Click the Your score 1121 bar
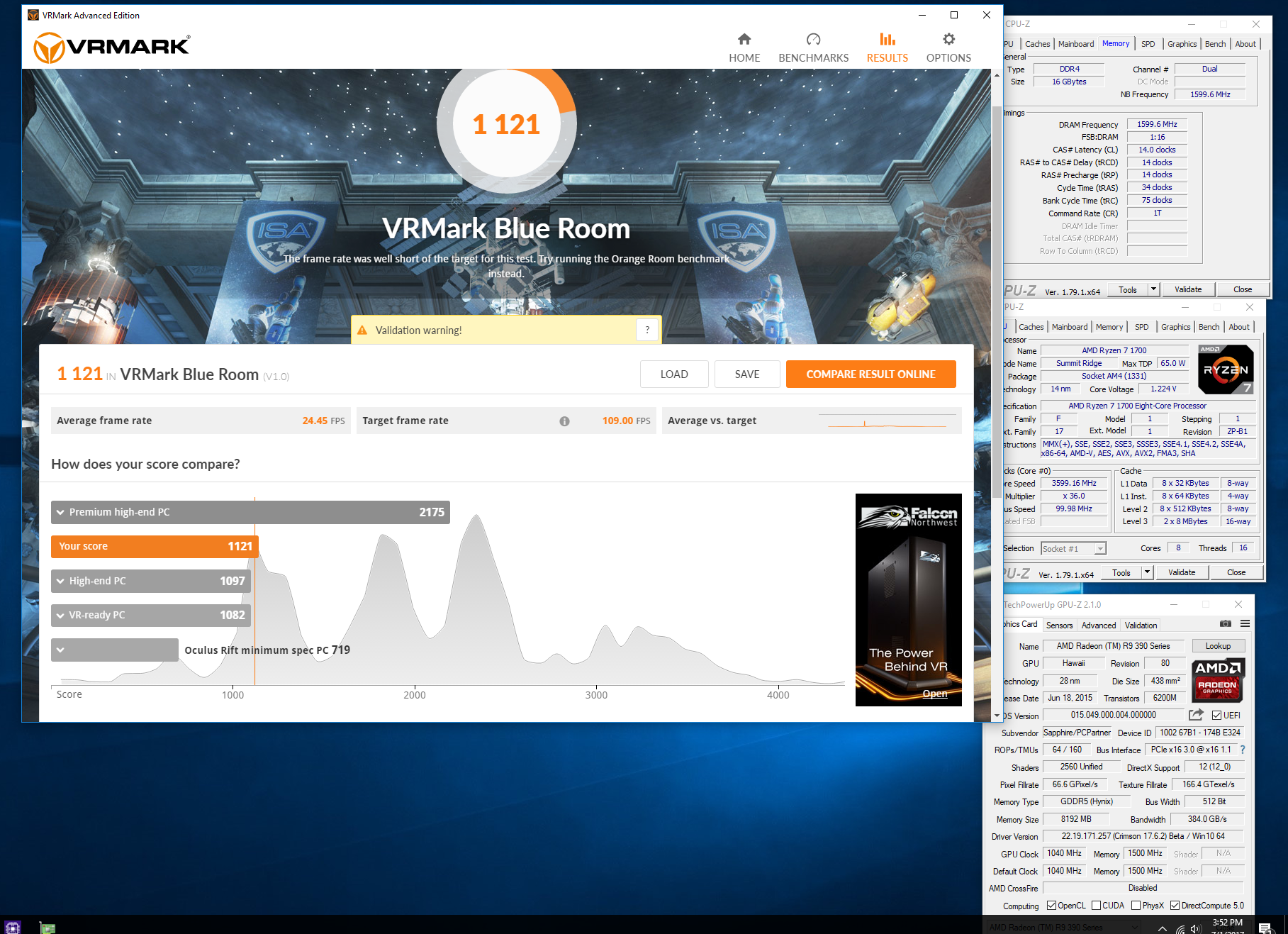This screenshot has height=934, width=1288. click(x=155, y=546)
